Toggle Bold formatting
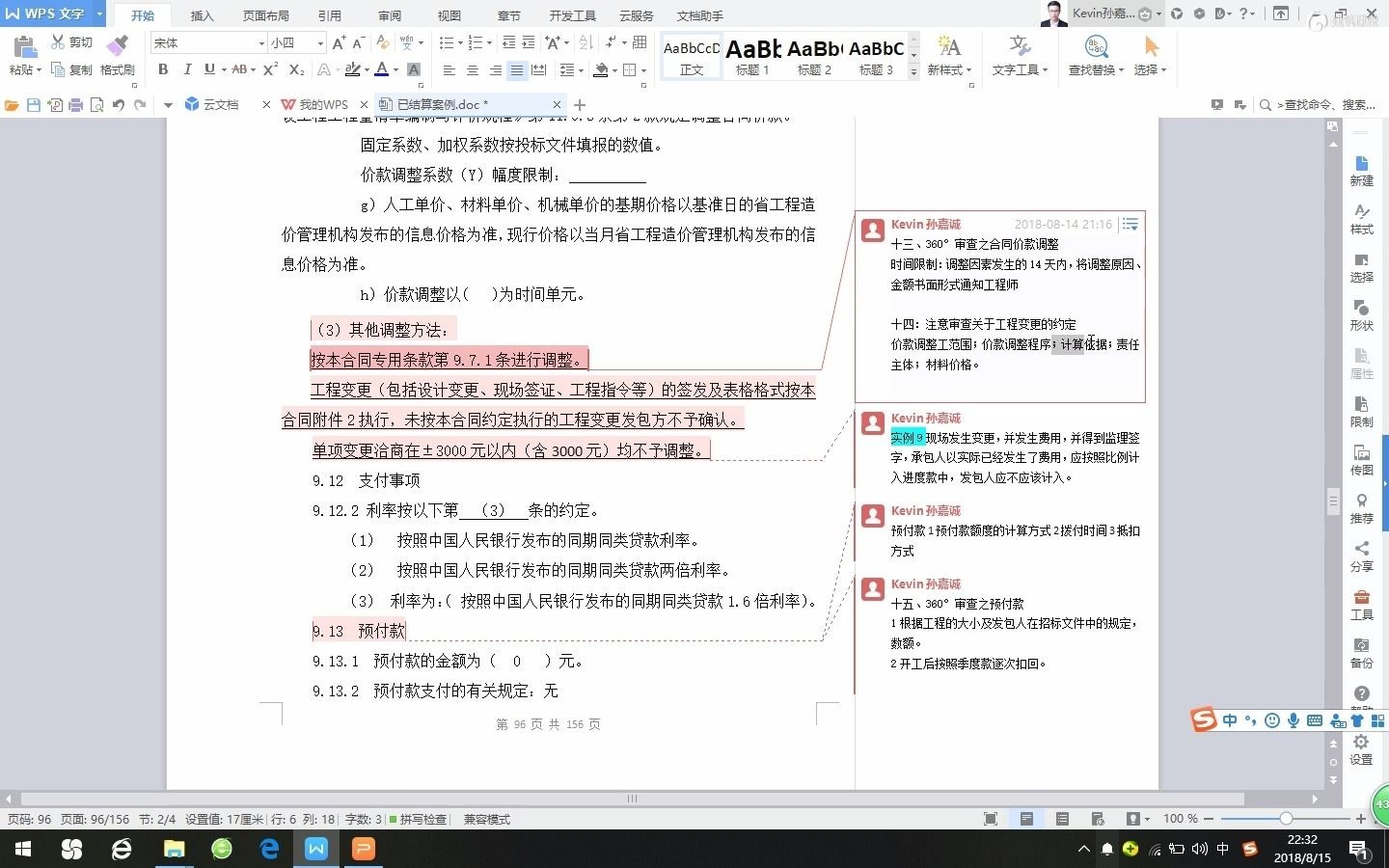 click(x=163, y=69)
